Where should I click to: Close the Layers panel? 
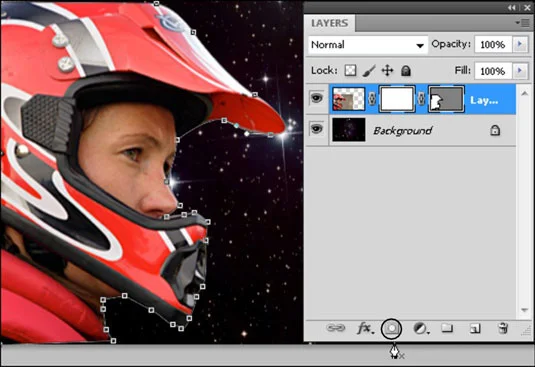pyautogui.click(x=527, y=8)
